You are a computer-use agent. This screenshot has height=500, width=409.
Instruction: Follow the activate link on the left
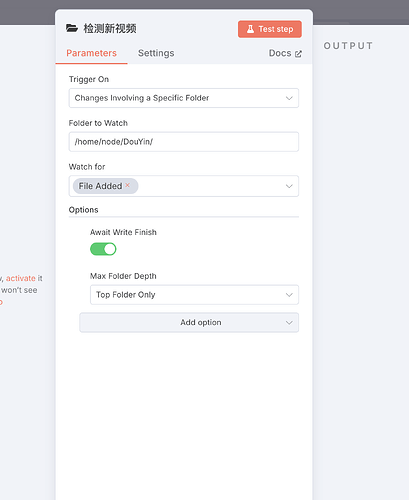pyautogui.click(x=21, y=278)
